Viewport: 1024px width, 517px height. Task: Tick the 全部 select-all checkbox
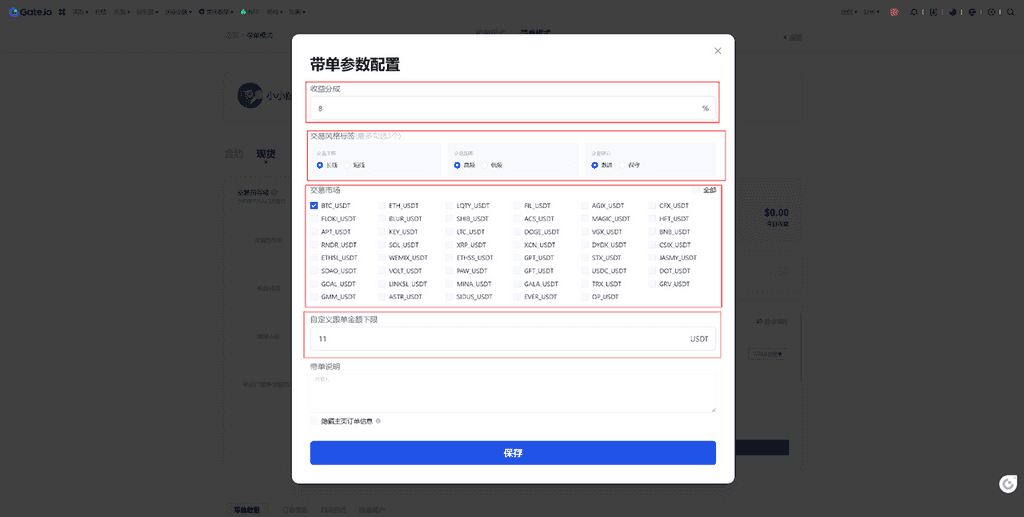697,190
